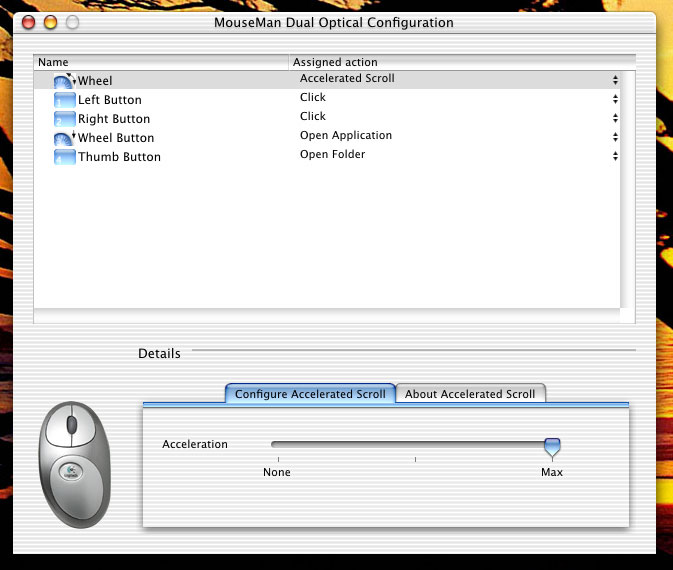Click the Open Folder action text
Image resolution: width=673 pixels, height=570 pixels.
(333, 154)
